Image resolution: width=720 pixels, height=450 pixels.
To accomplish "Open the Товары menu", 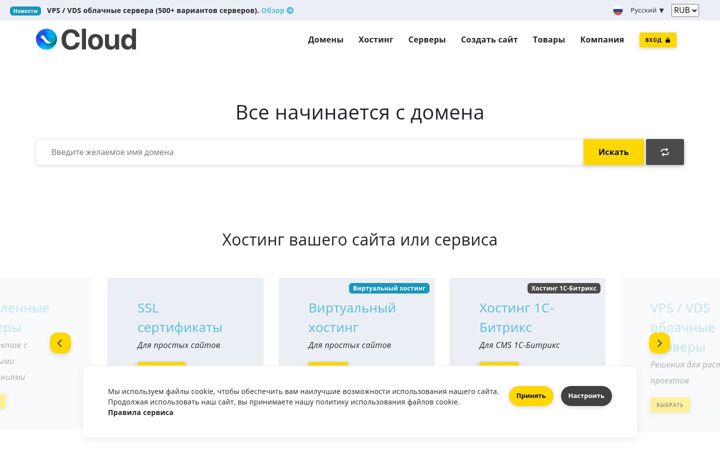I will point(549,39).
